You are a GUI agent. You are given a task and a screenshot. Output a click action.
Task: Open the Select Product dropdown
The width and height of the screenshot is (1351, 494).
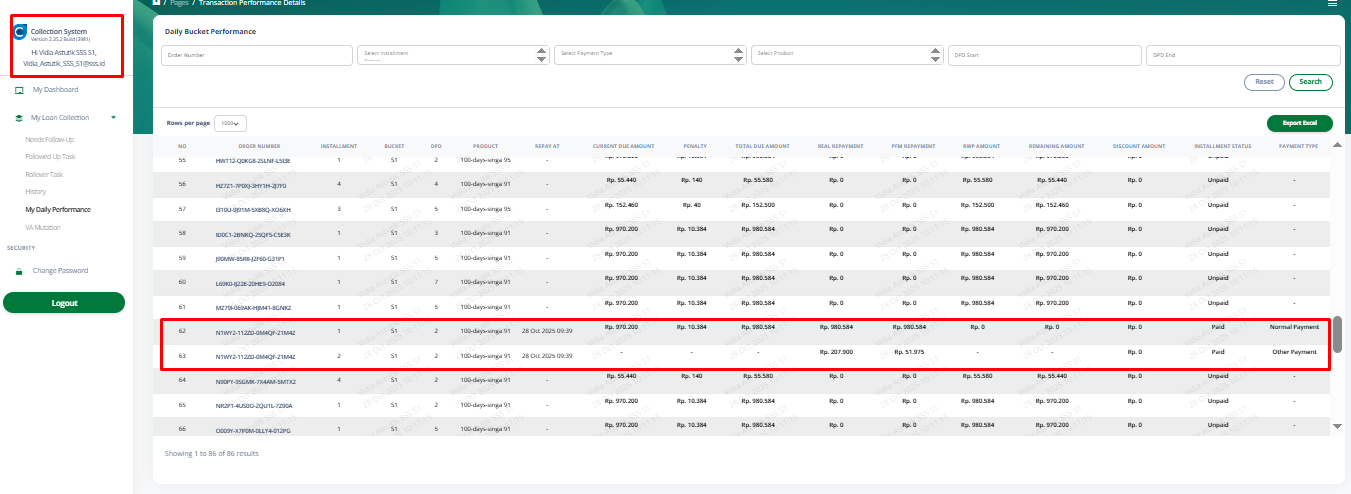pyautogui.click(x=847, y=55)
